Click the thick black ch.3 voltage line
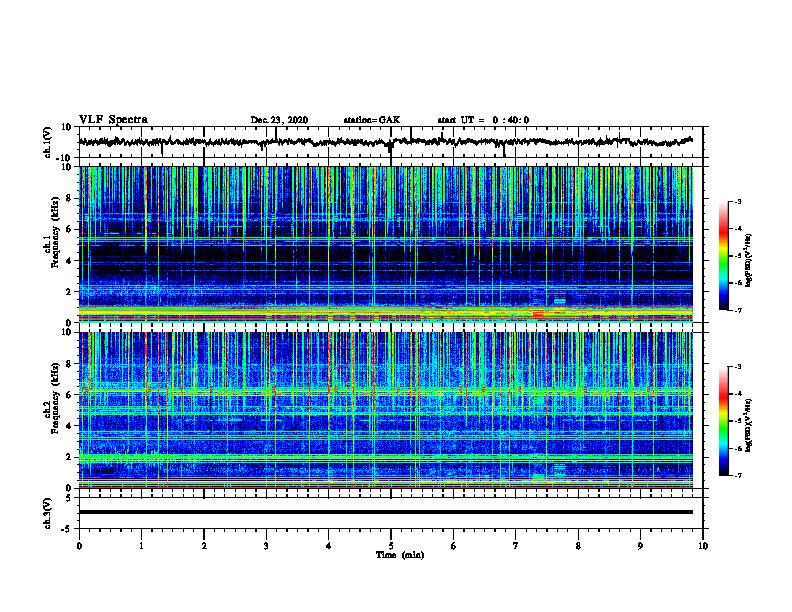792x612 pixels. [x=386, y=512]
